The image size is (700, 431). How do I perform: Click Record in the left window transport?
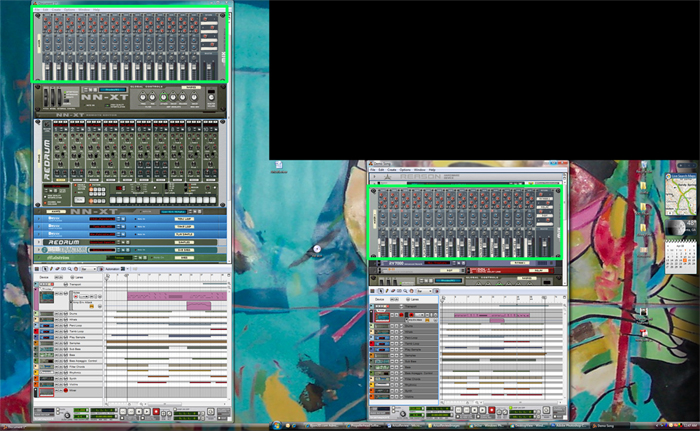156,411
